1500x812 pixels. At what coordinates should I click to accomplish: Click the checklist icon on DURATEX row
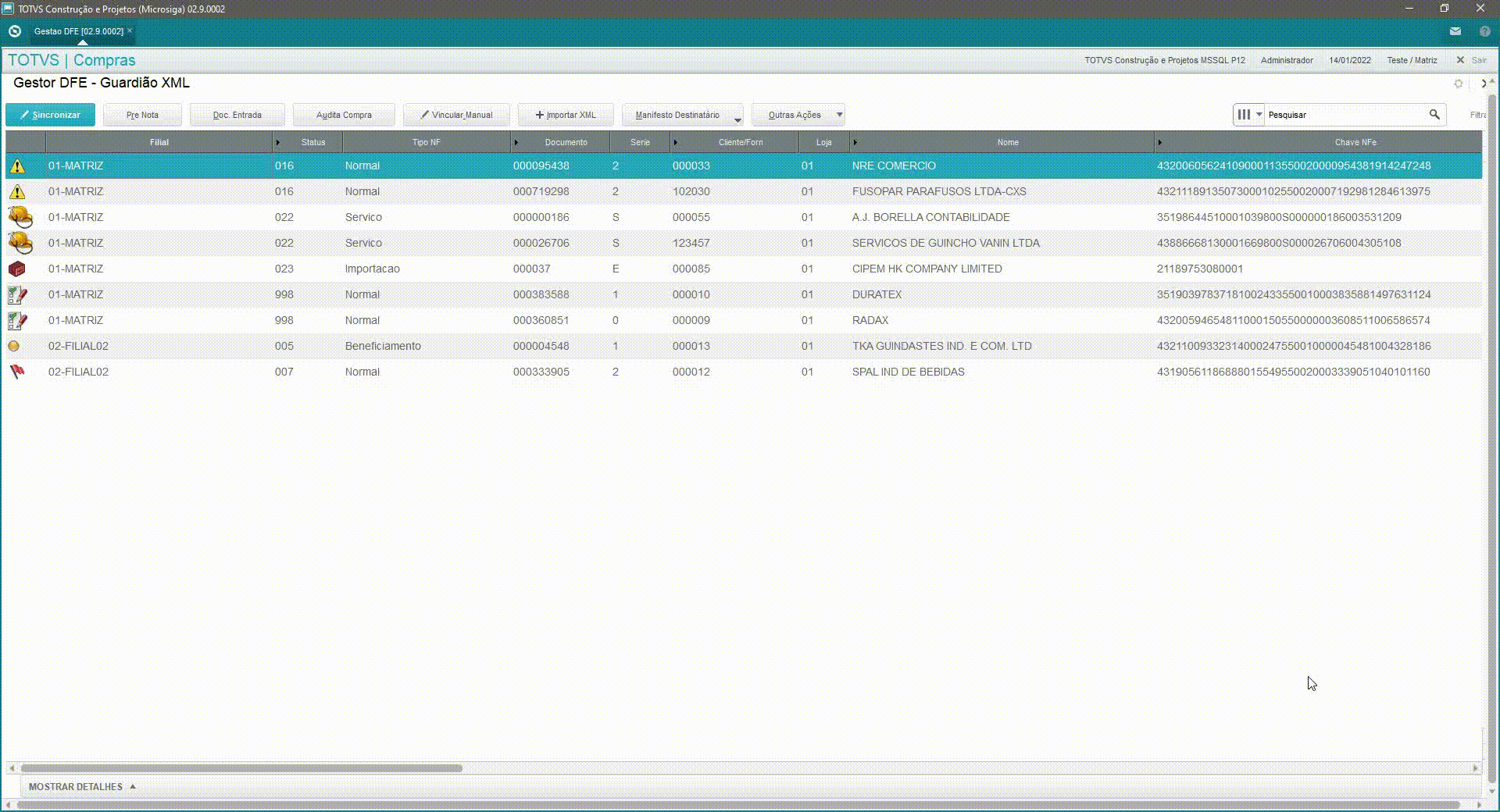pos(17,295)
